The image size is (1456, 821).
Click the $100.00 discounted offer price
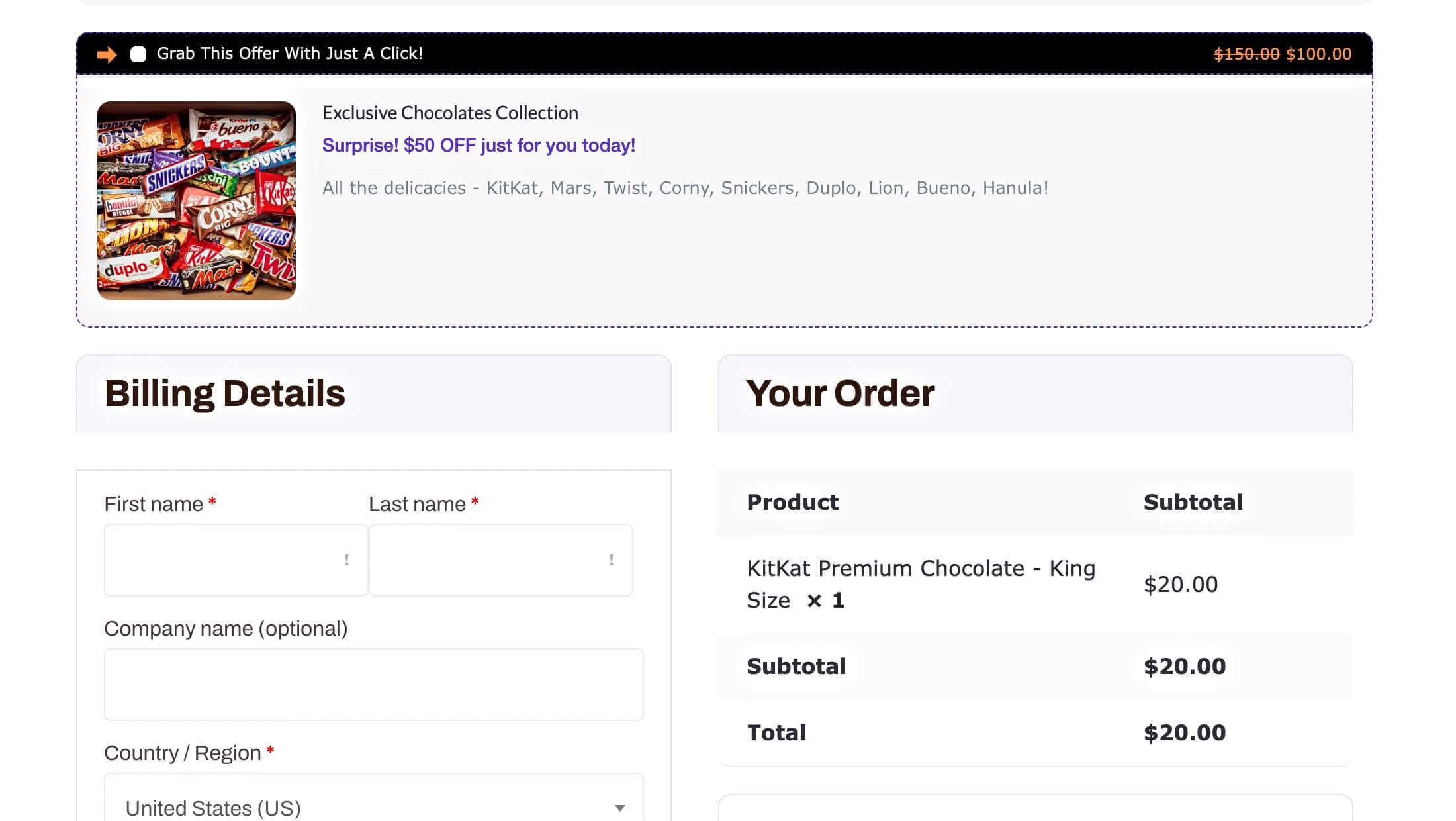tap(1318, 54)
